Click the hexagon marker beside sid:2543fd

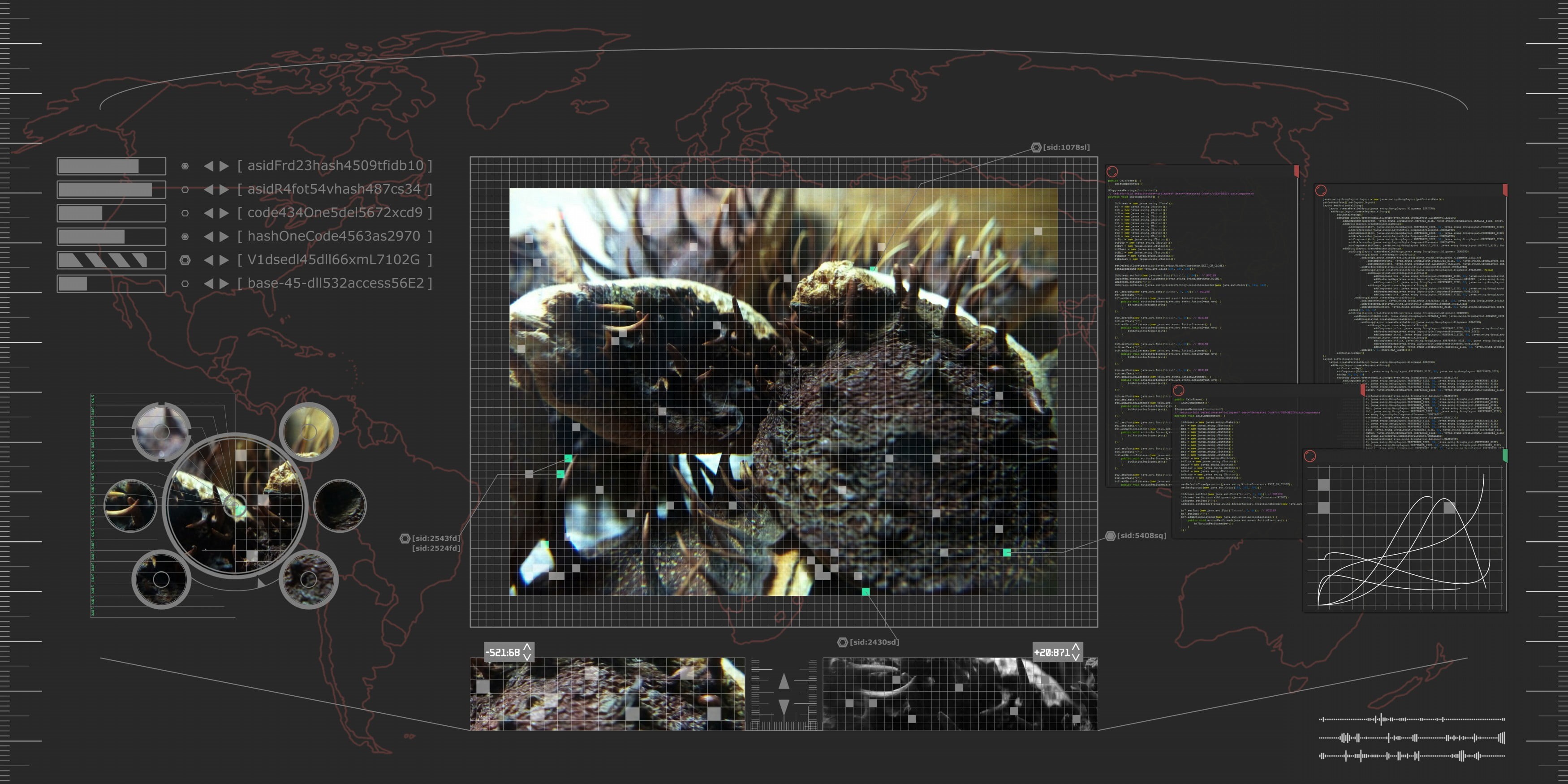point(405,538)
